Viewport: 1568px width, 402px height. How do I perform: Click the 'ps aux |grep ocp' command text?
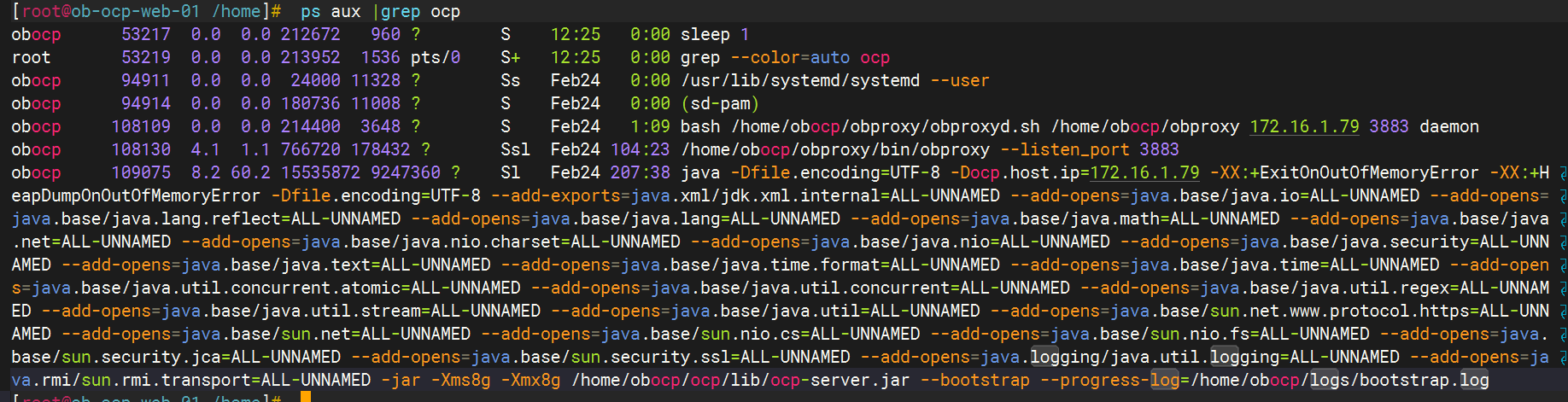click(x=380, y=11)
